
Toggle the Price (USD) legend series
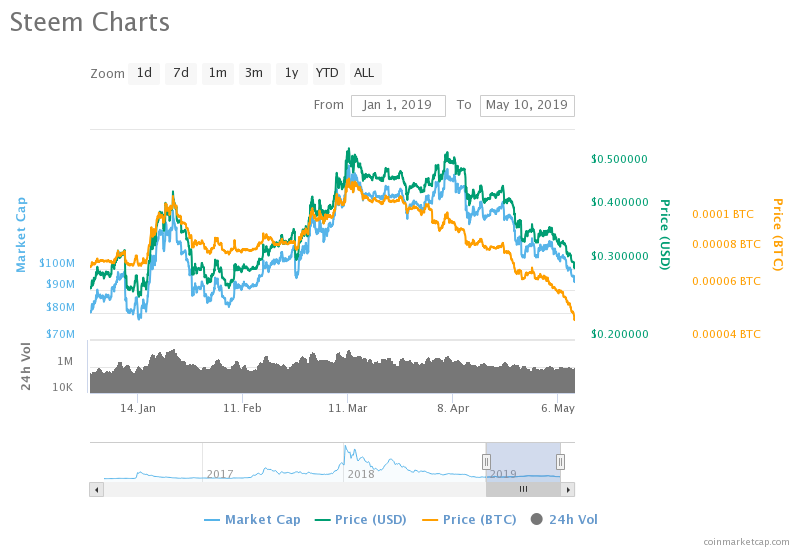coord(361,520)
